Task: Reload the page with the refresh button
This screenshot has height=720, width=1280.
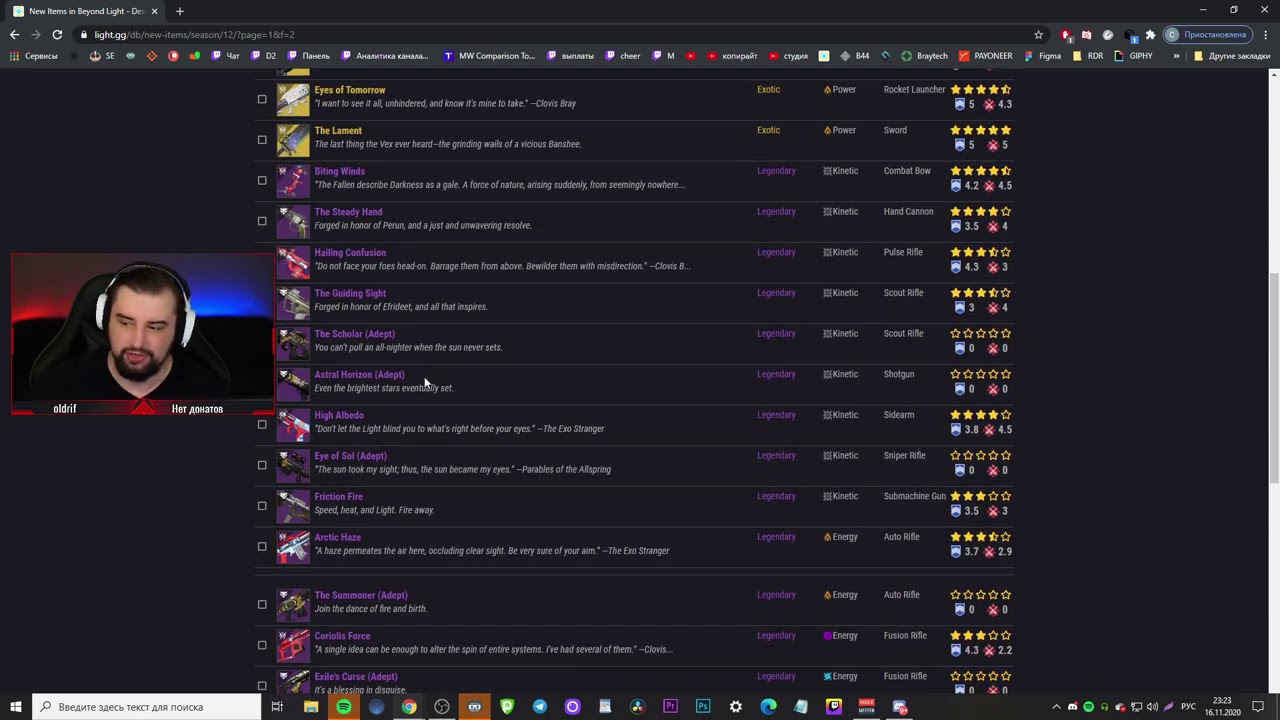Action: (57, 34)
